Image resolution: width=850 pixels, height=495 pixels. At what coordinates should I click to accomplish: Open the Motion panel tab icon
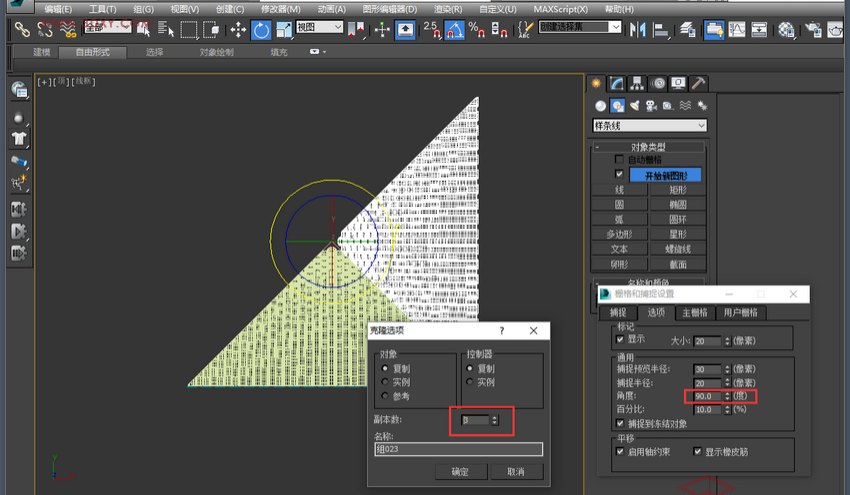click(658, 83)
